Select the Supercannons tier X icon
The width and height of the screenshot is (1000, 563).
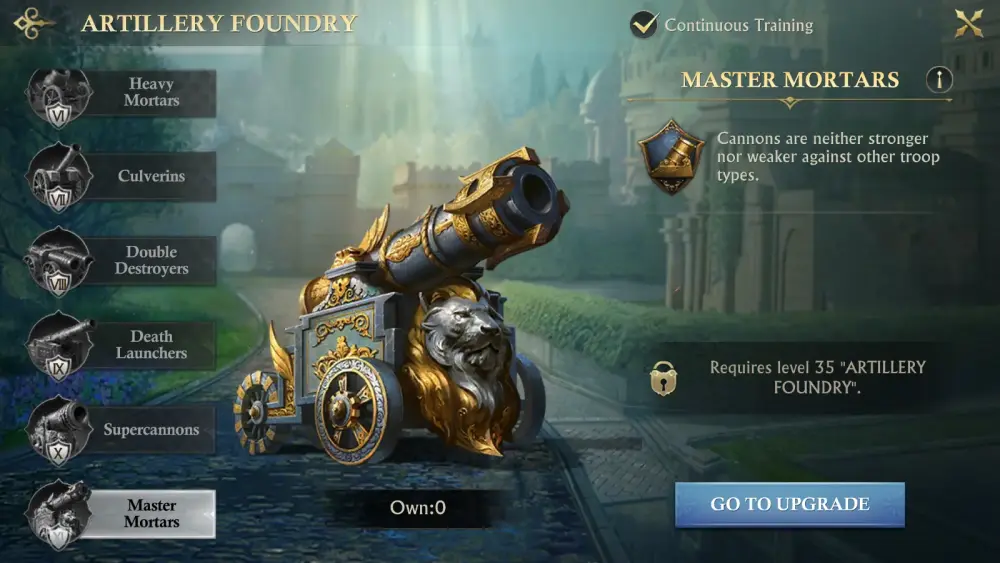click(x=59, y=430)
